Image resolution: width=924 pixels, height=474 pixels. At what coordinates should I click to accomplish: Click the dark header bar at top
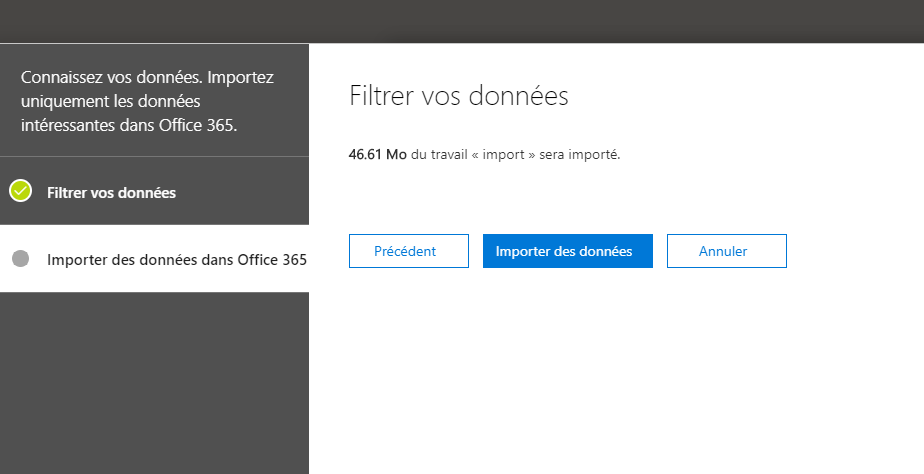click(462, 21)
